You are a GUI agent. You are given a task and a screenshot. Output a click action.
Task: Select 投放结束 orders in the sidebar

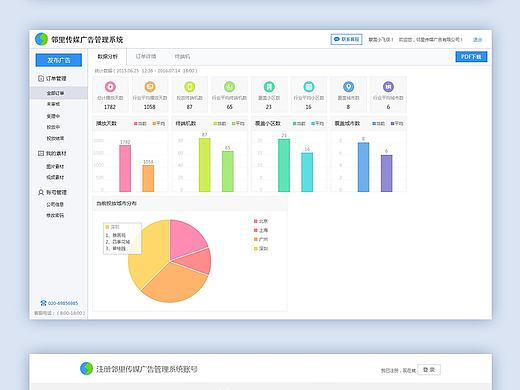pyautogui.click(x=55, y=138)
